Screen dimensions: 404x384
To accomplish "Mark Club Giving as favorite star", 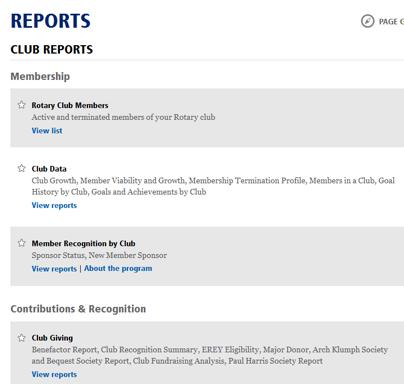I will 21,338.
